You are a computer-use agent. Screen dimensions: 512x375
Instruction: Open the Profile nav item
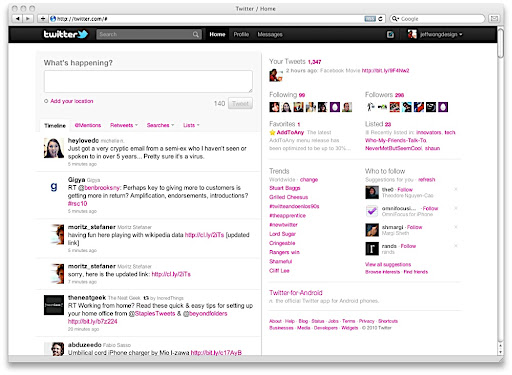pos(241,34)
